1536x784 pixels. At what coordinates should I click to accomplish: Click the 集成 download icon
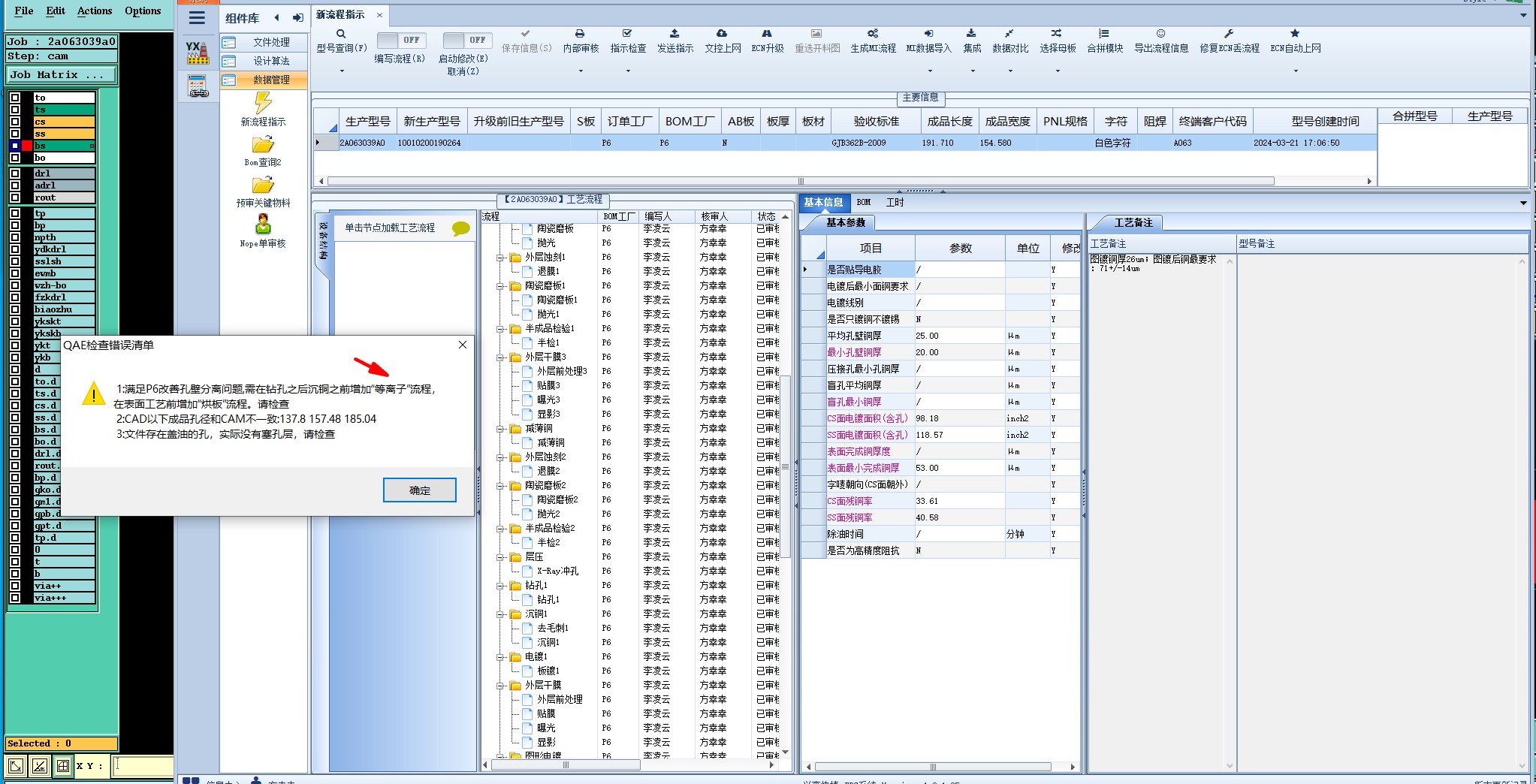pyautogui.click(x=971, y=34)
